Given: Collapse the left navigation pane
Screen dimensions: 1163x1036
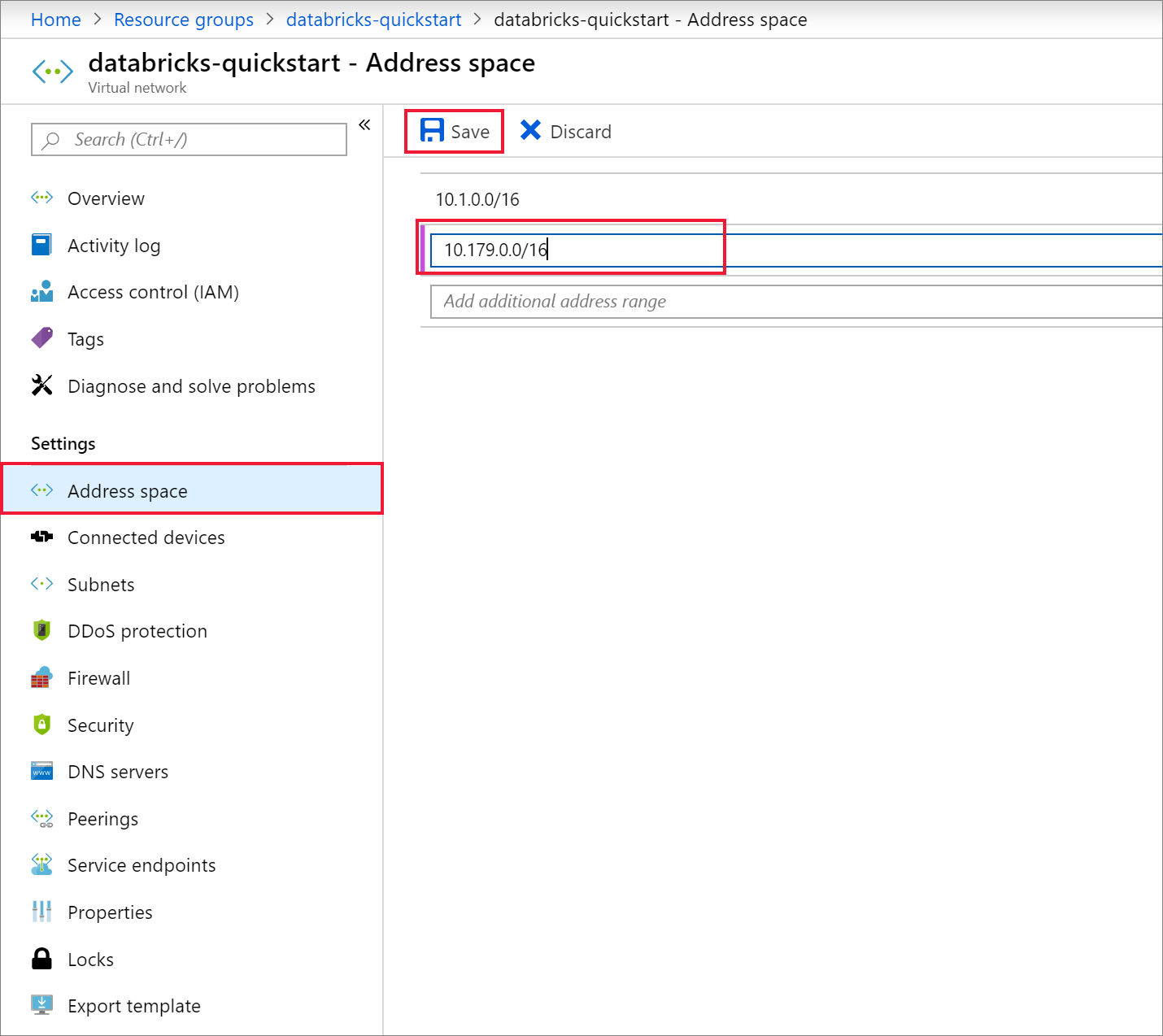Looking at the screenshot, I should [364, 124].
